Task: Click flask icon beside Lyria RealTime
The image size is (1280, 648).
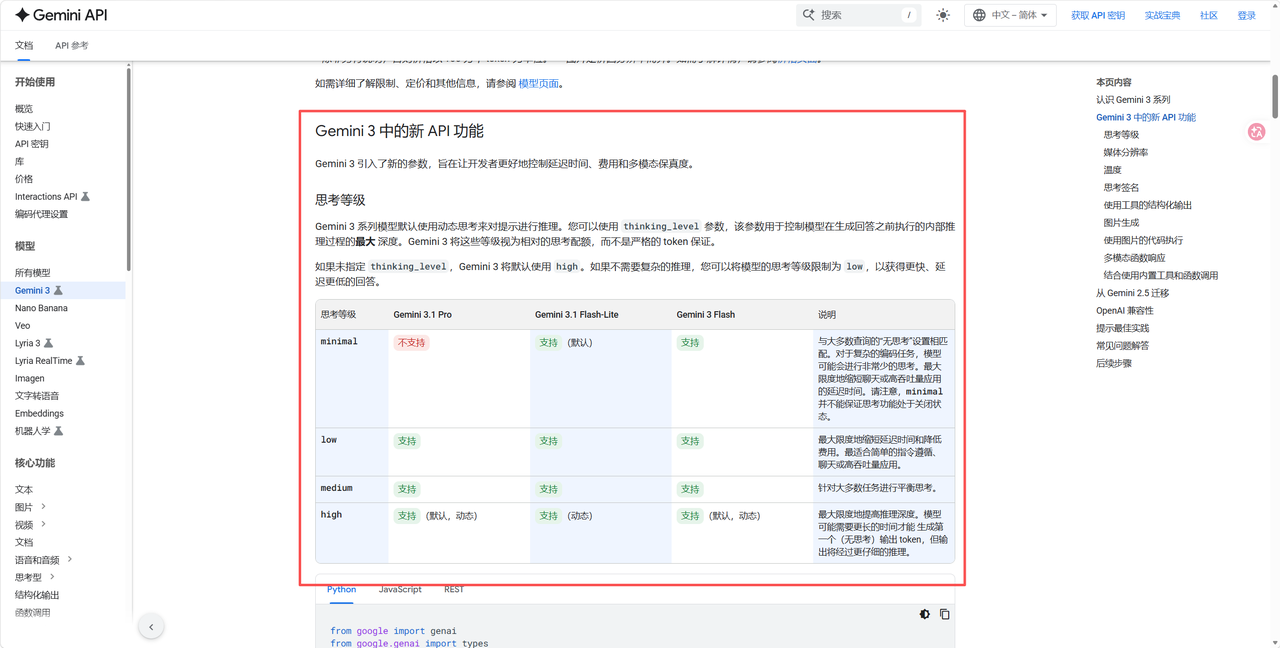Action: click(80, 361)
